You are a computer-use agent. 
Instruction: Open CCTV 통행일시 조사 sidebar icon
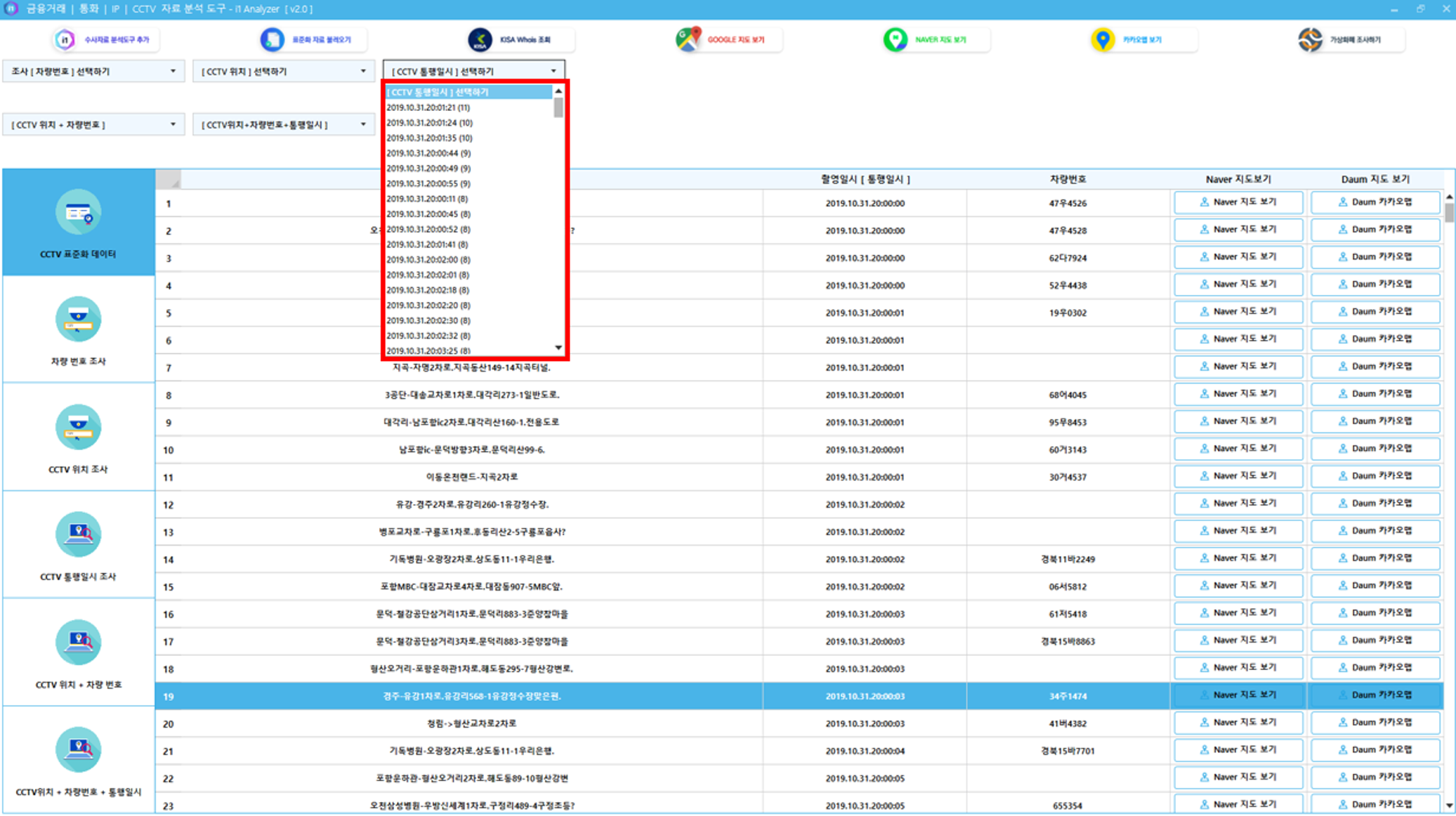78,534
